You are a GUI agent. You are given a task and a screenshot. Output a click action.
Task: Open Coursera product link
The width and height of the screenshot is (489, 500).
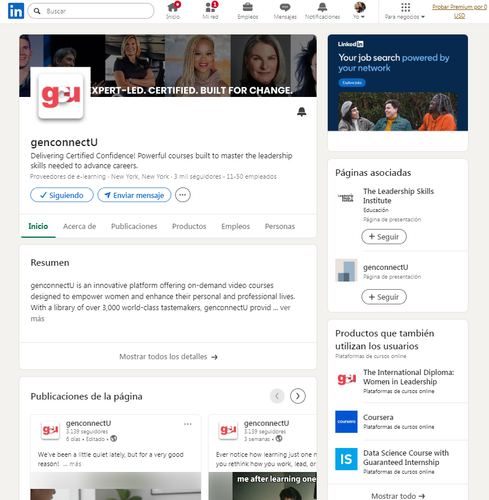pyautogui.click(x=378, y=417)
